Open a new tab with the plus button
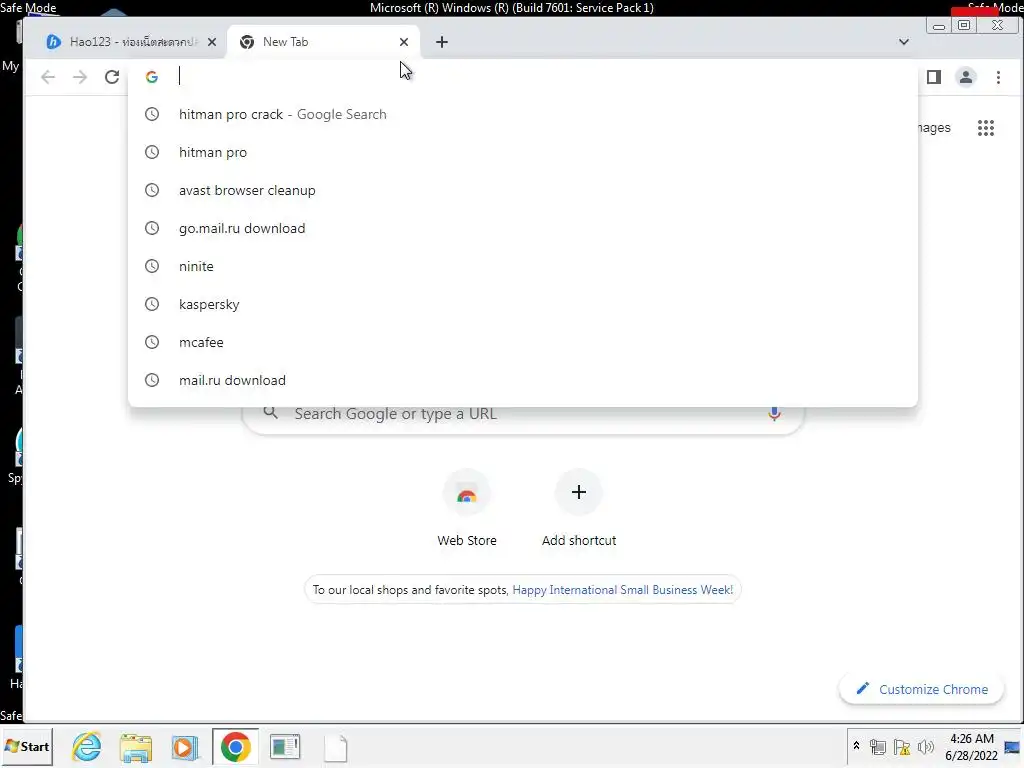Viewport: 1024px width, 768px height. 441,42
